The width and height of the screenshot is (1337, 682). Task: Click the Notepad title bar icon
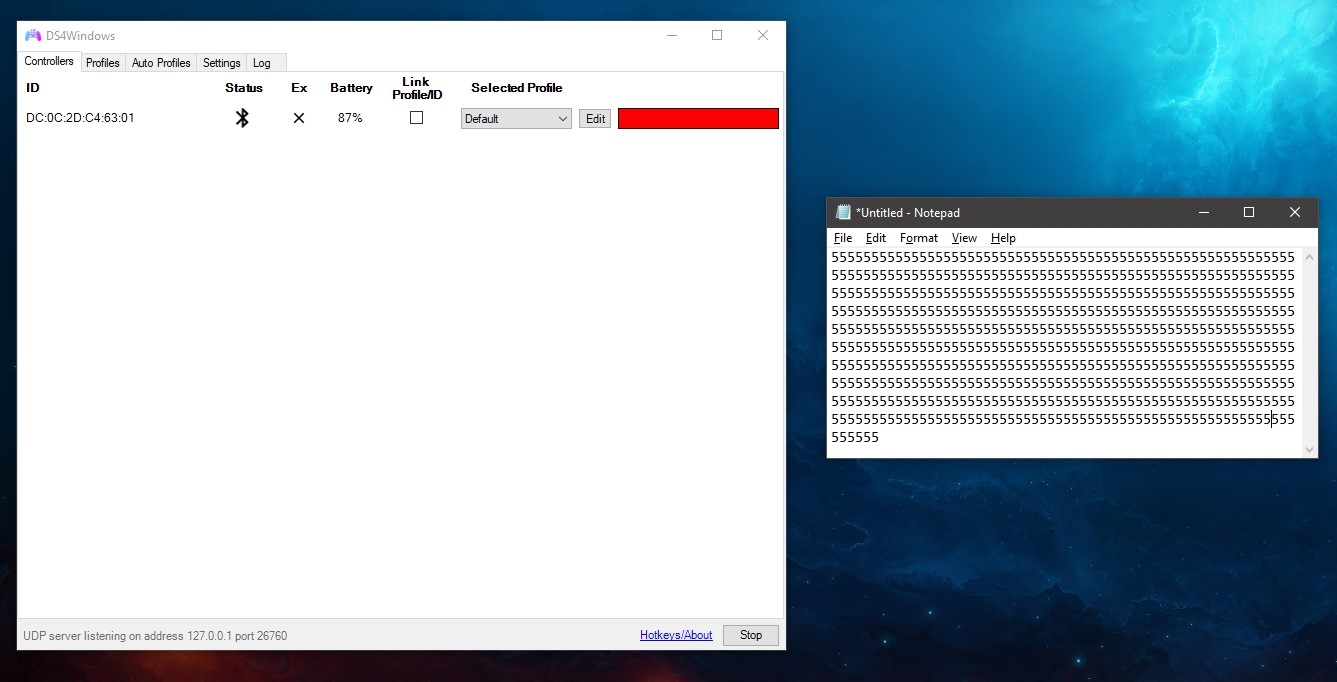coord(844,212)
